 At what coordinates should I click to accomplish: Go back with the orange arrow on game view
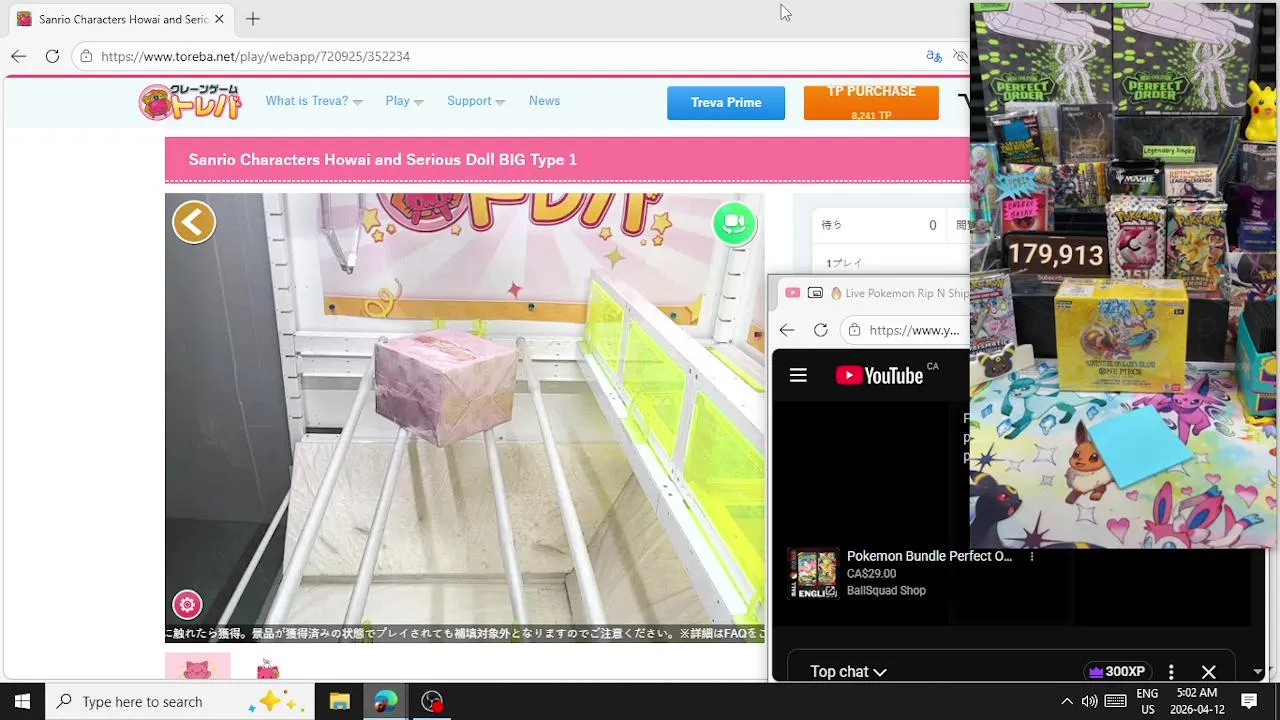coord(194,222)
